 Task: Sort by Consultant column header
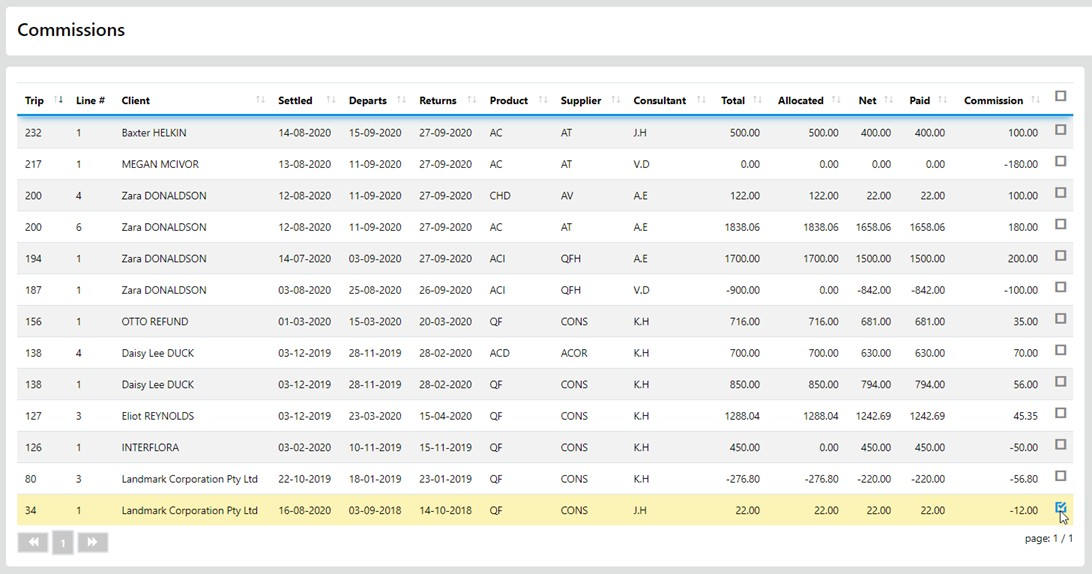click(701, 100)
